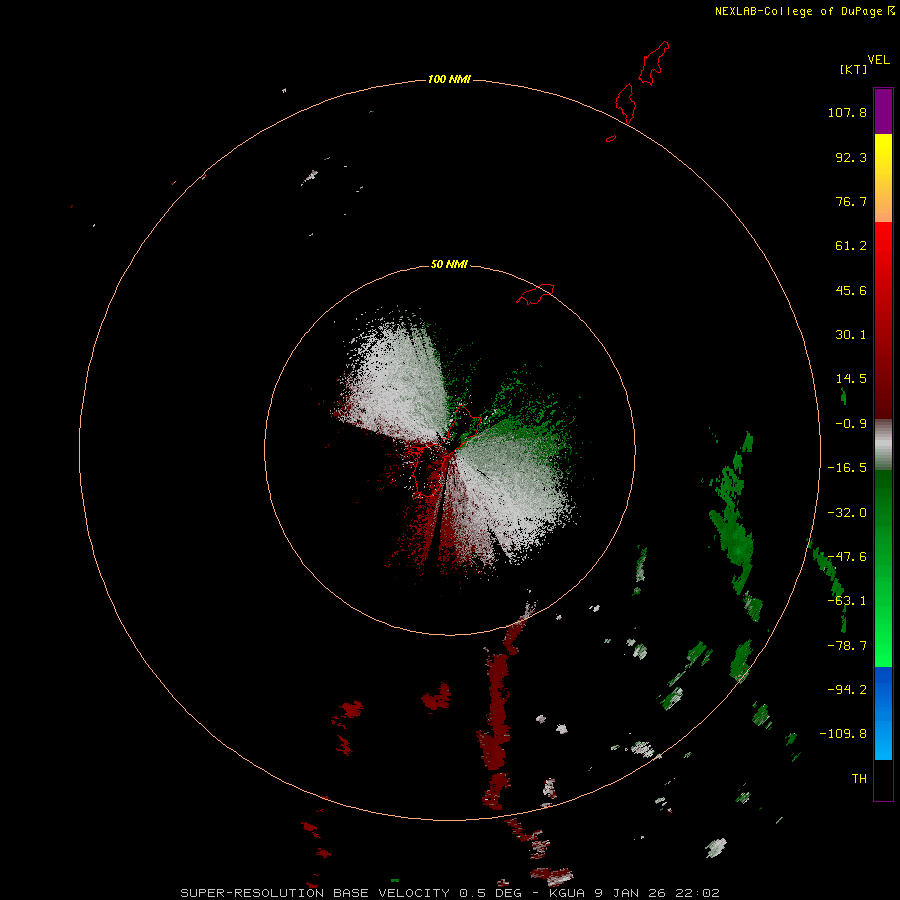Screen dimensions: 900x900
Task: Click the 92.3 velocity scale value
Action: (851, 157)
